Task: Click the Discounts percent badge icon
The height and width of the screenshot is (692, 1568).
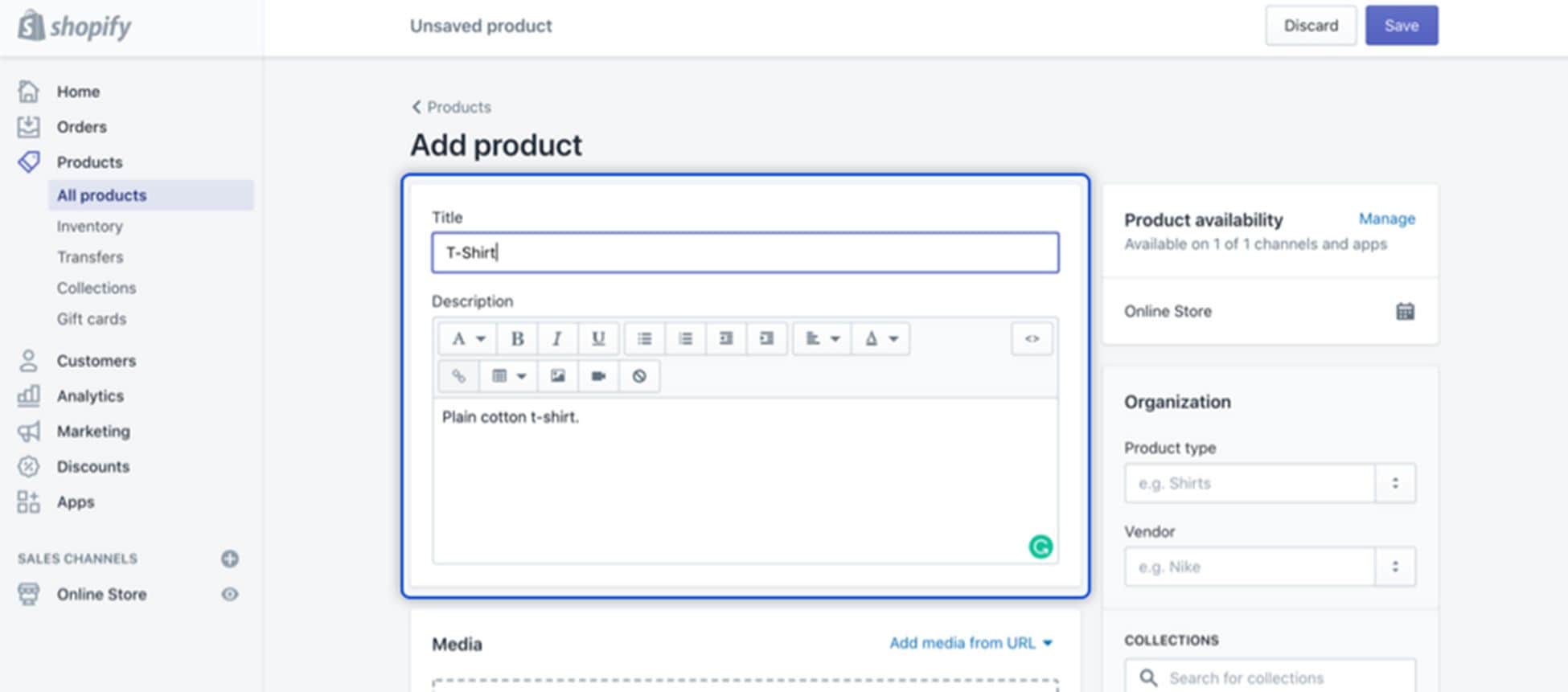Action: click(x=28, y=467)
